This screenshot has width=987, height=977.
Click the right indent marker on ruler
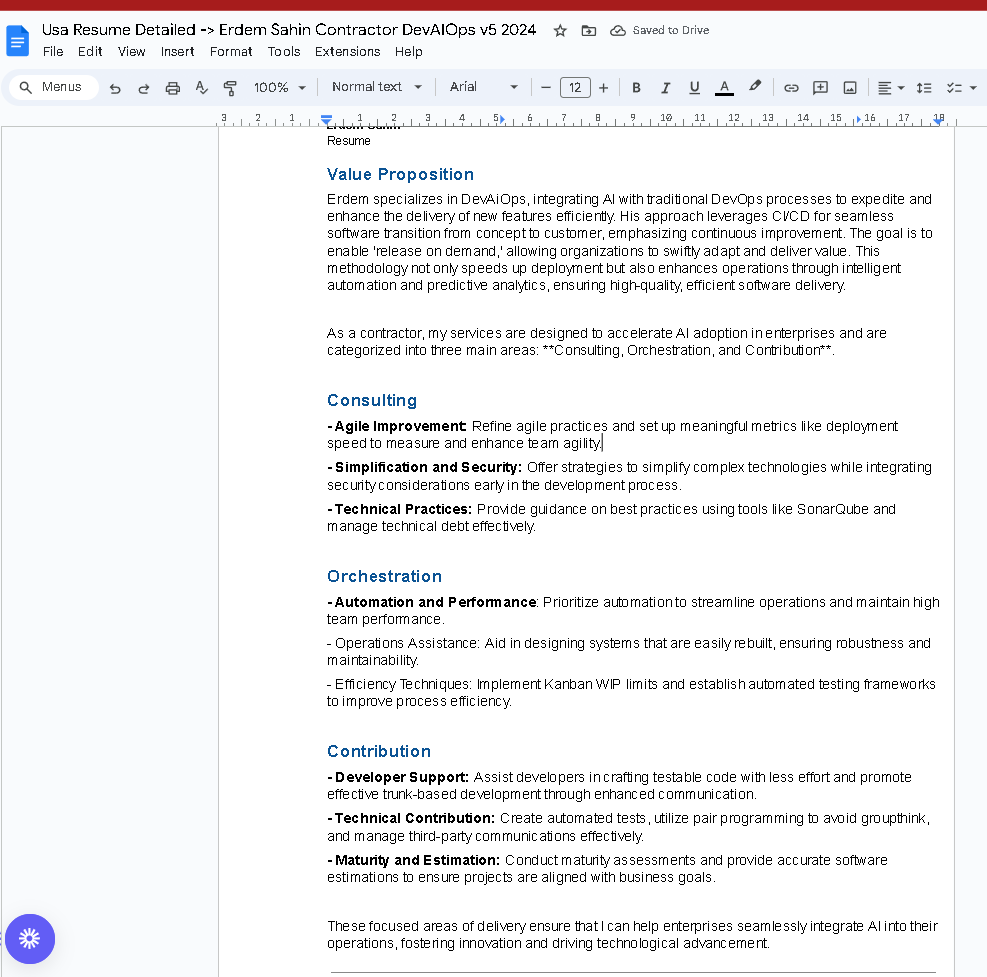pos(939,121)
